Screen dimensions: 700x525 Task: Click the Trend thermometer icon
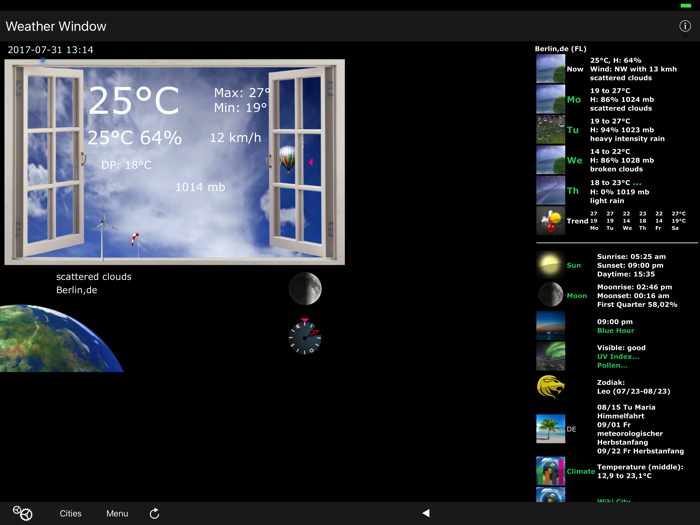point(550,221)
